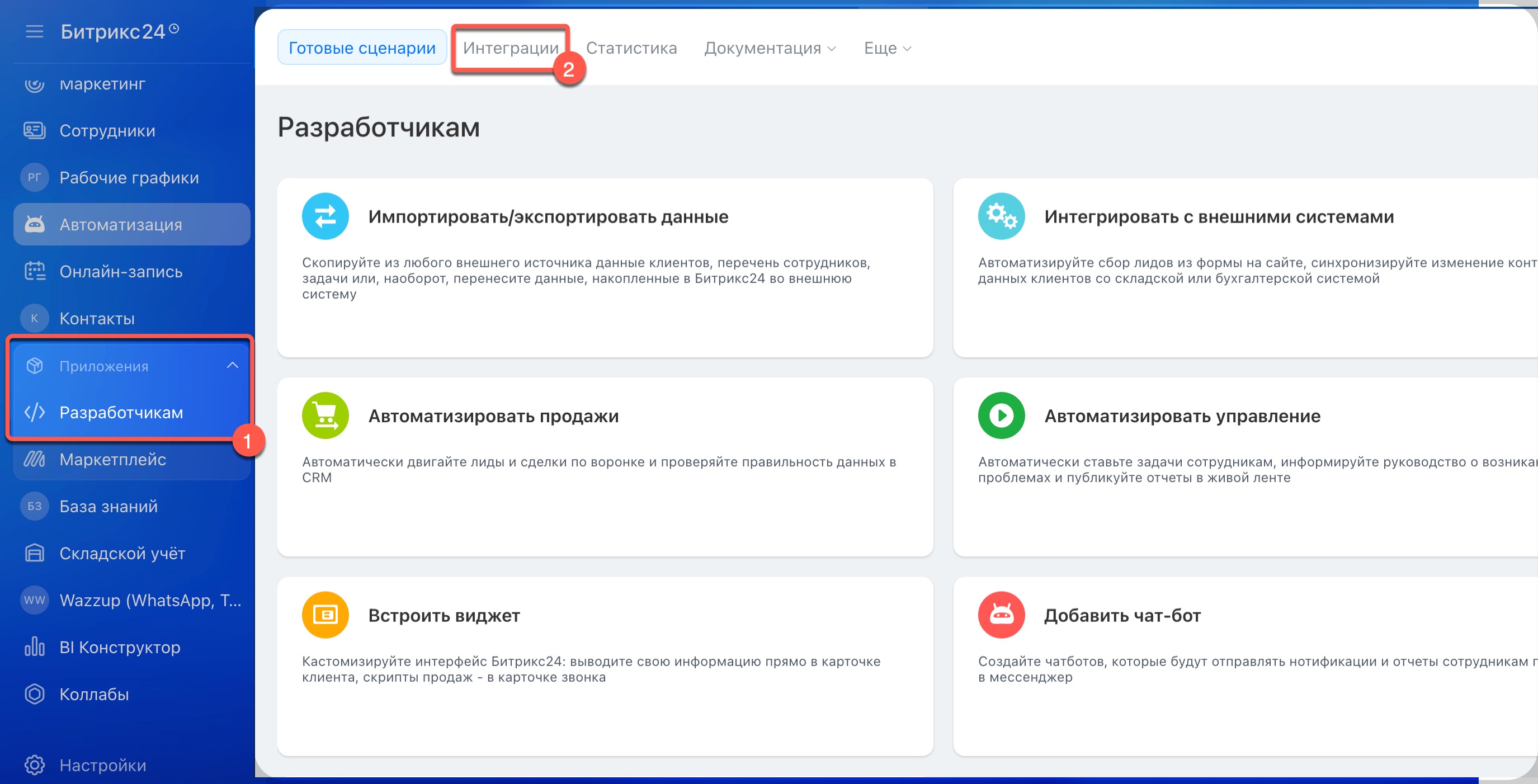Viewport: 1538px width, 784px height.
Task: Click description text starting 'Скопируйте из любого'
Action: pyautogui.click(x=586, y=278)
